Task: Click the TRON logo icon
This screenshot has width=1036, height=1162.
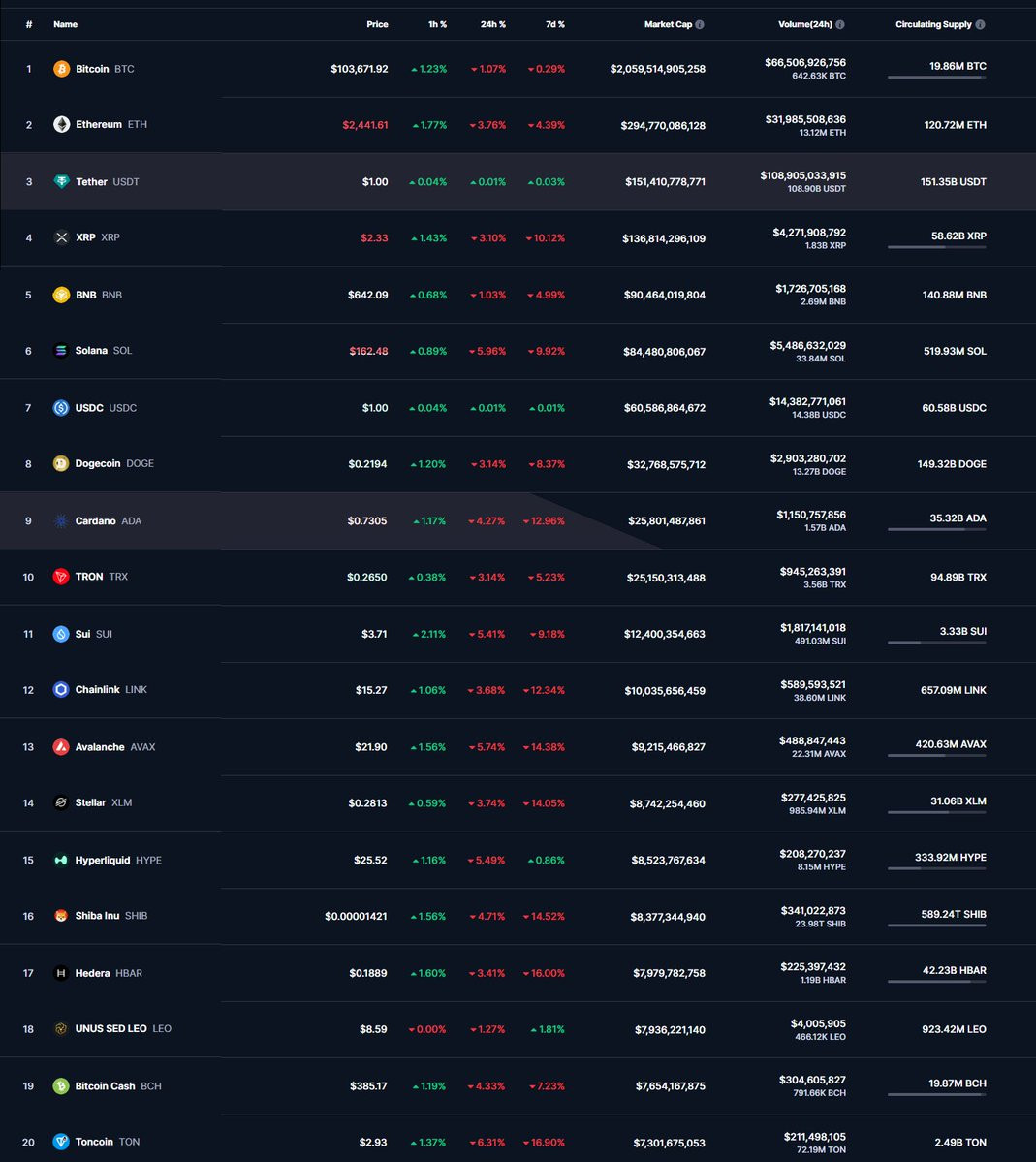Action: [61, 577]
